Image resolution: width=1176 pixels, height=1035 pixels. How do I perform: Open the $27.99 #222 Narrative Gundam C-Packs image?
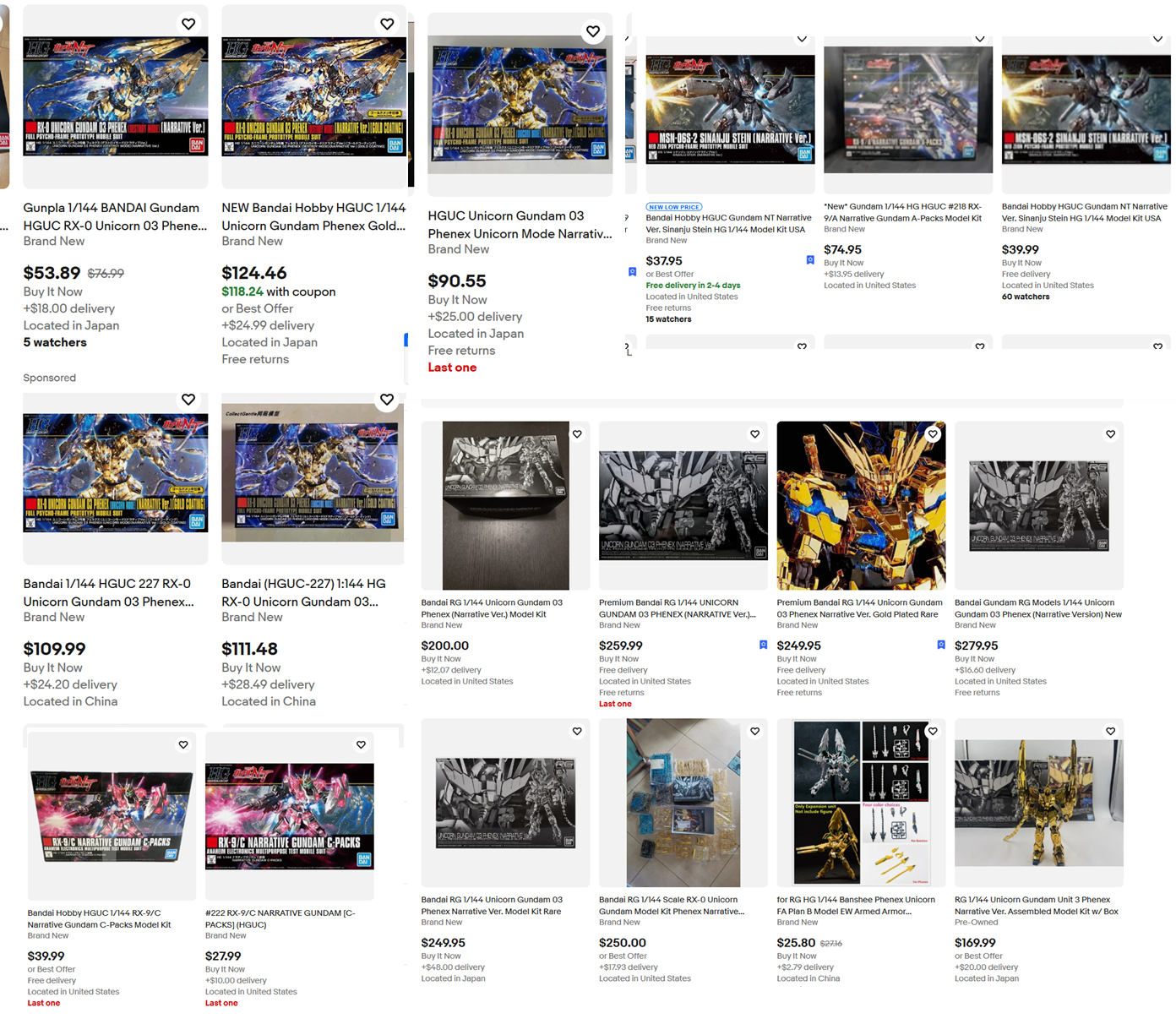[x=290, y=815]
